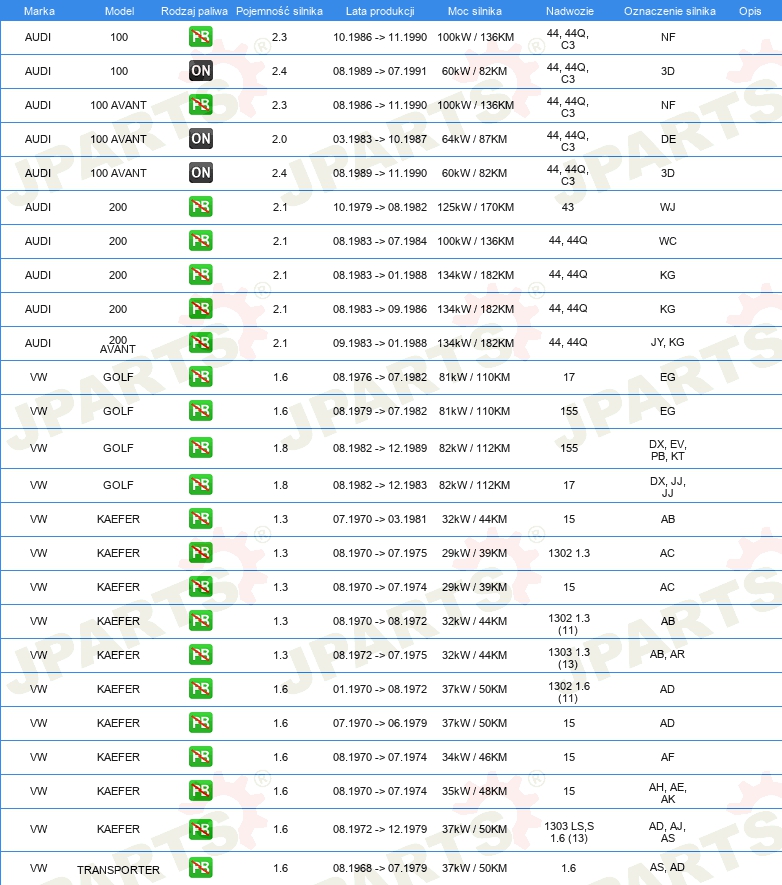Viewport: 782px width, 885px height.
Task: Click petrol icon in AUDI 200 08.1983->01.1988 row
Action: click(x=201, y=275)
